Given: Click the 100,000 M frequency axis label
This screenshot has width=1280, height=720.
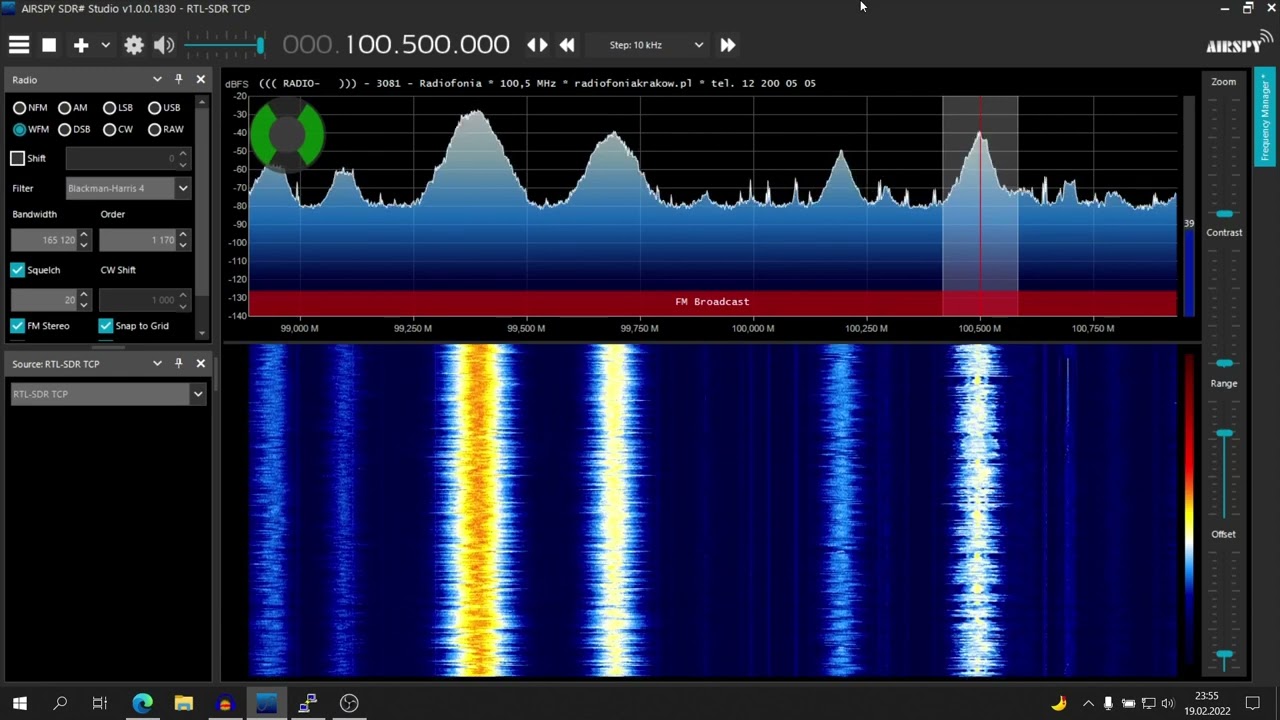Looking at the screenshot, I should pos(753,328).
